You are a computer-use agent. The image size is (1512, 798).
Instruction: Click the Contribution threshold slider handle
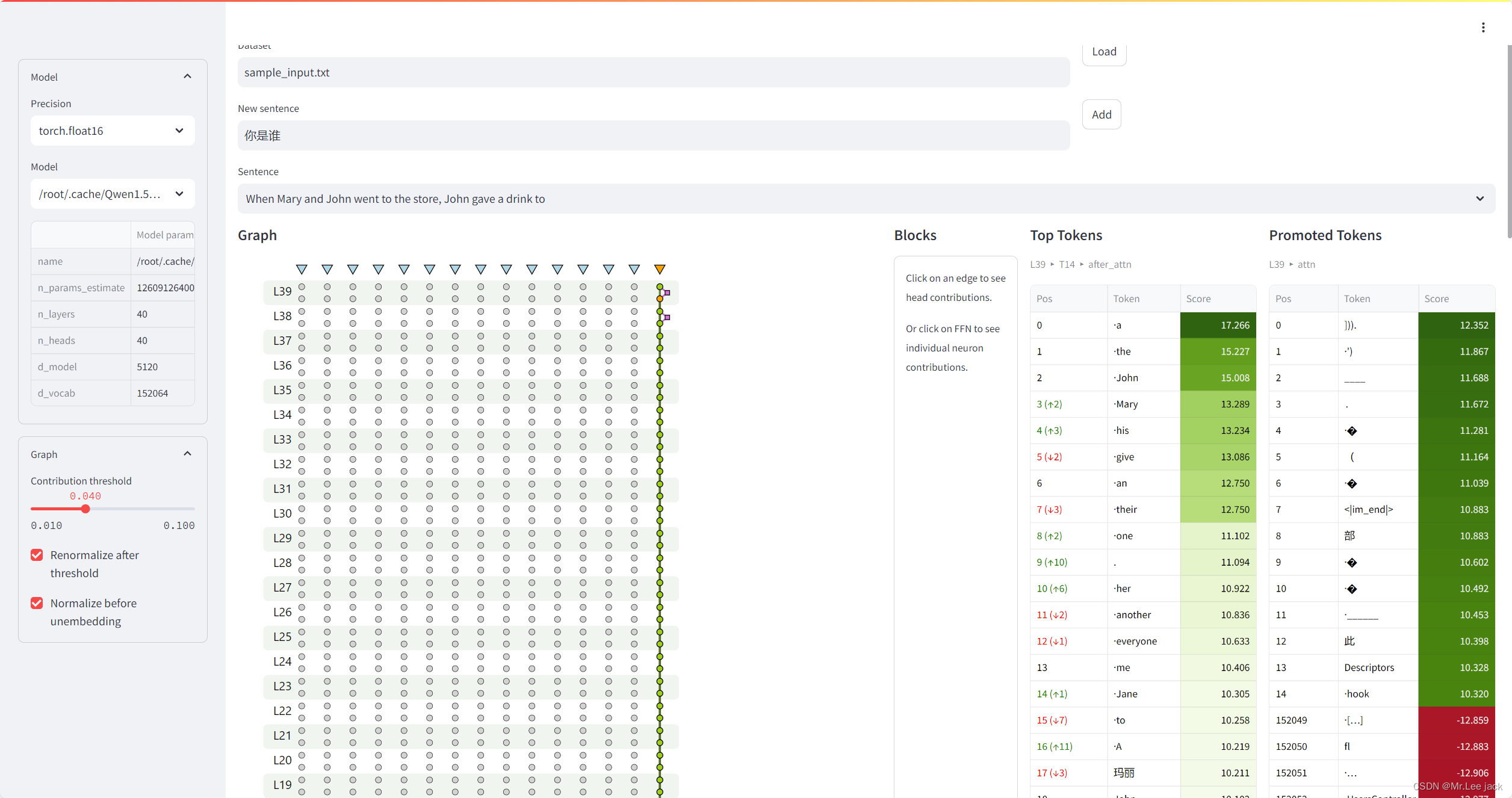pyautogui.click(x=85, y=509)
